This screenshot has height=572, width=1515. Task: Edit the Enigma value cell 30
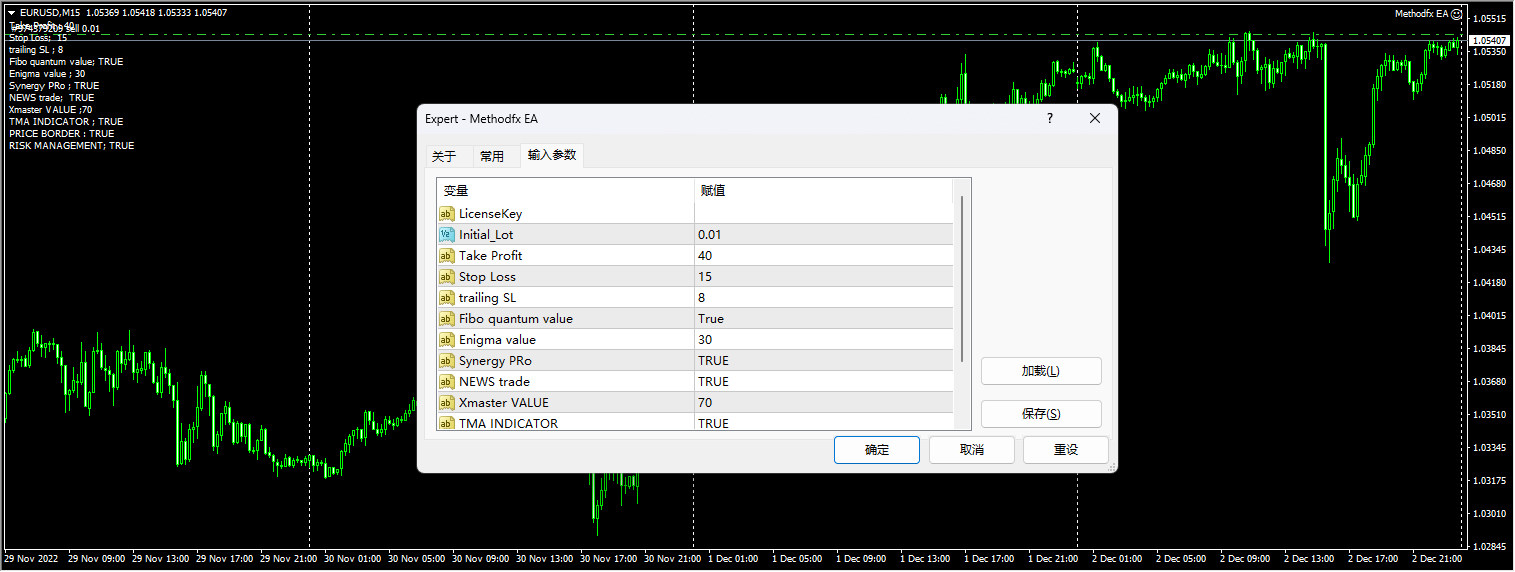point(824,340)
